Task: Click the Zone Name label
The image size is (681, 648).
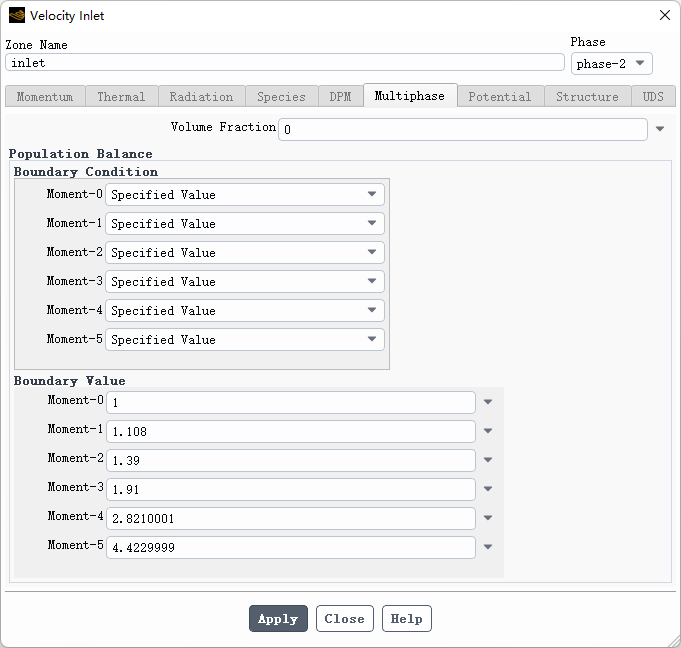Action: (x=36, y=45)
